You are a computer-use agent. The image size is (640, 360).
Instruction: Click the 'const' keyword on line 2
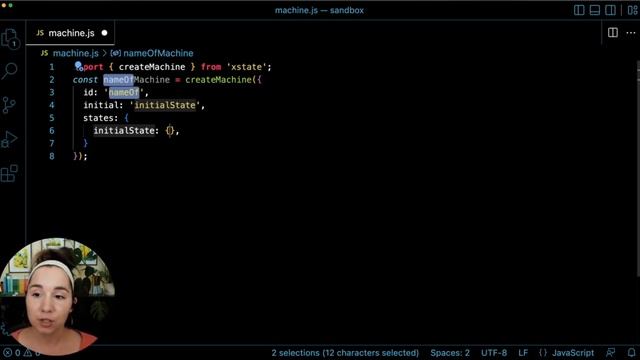pos(85,80)
